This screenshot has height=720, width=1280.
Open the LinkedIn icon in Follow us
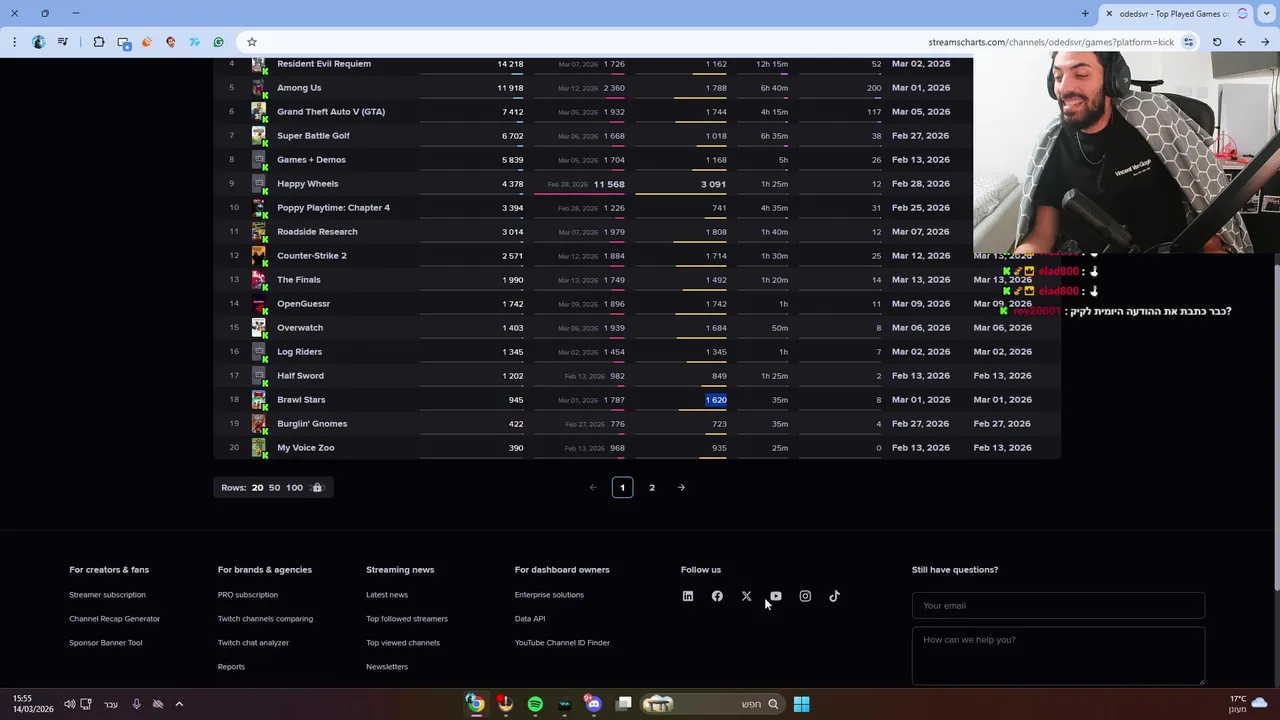click(x=688, y=596)
